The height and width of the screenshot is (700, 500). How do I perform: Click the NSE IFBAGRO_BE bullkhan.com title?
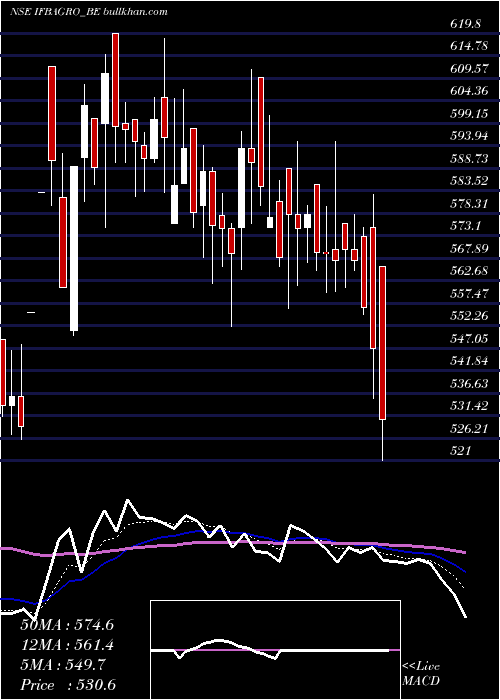pos(89,11)
